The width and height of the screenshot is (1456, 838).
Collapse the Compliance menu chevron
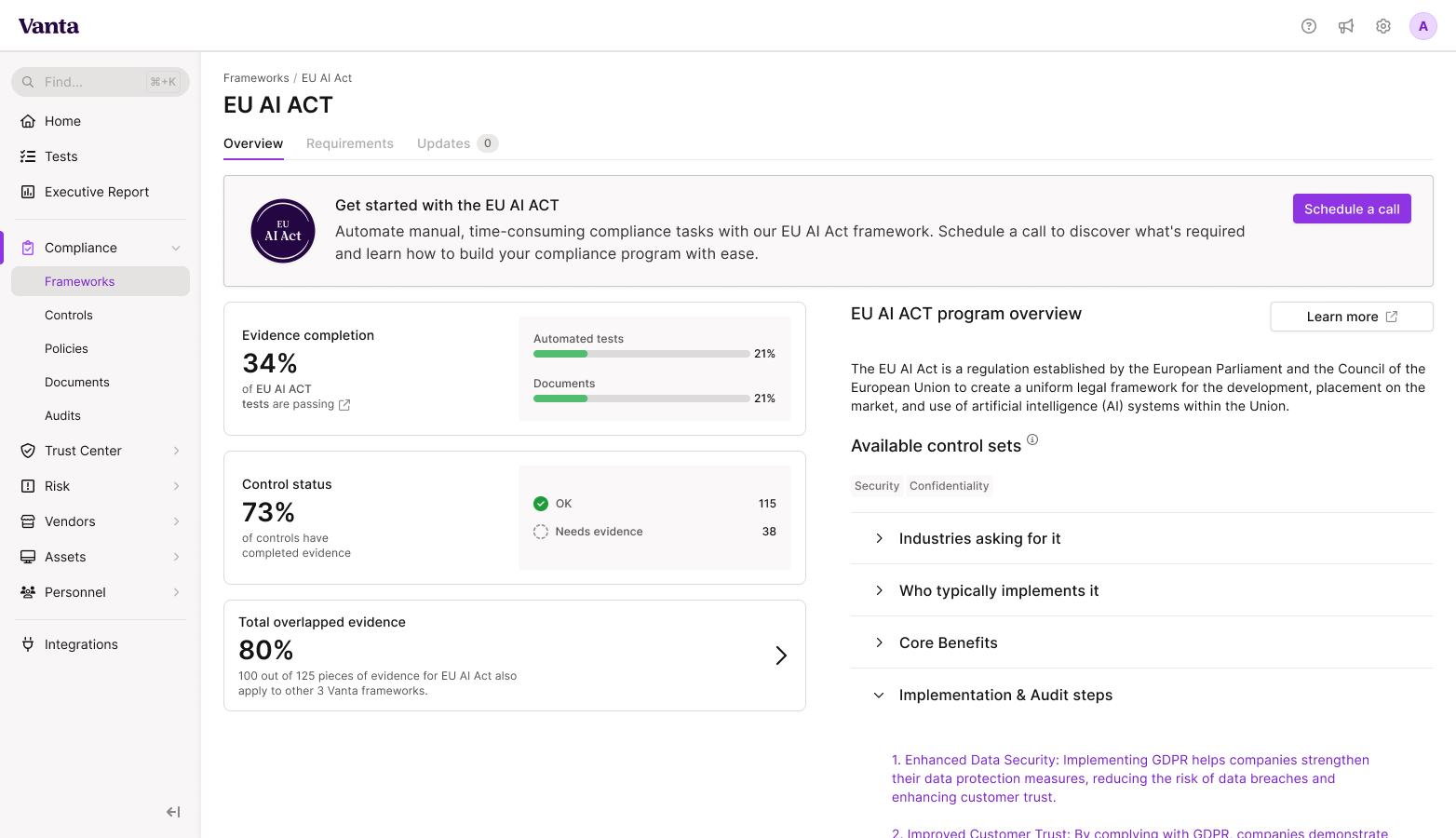[x=176, y=248]
